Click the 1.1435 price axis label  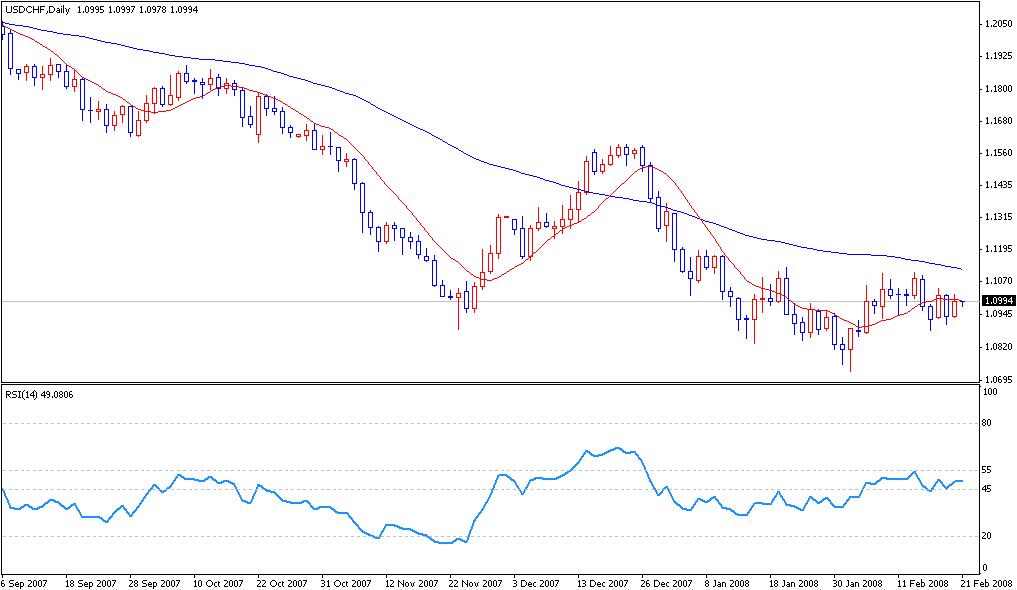click(998, 185)
